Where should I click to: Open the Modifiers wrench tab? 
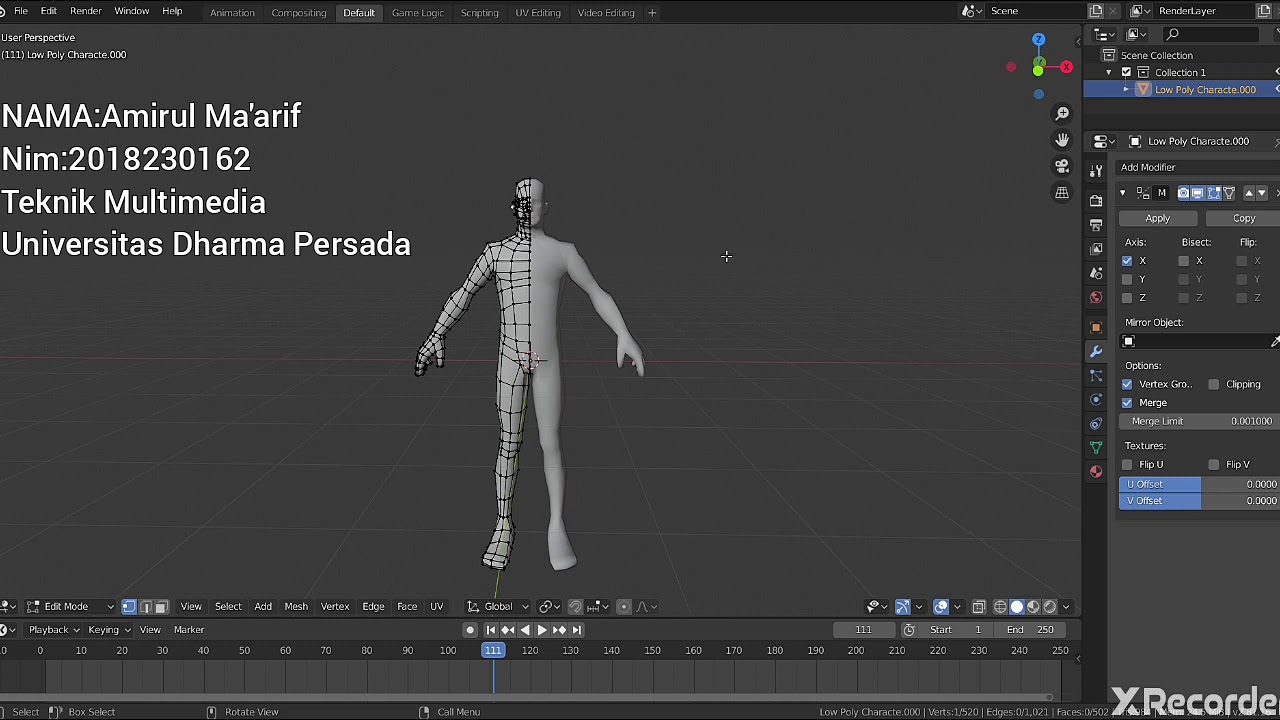coord(1096,352)
